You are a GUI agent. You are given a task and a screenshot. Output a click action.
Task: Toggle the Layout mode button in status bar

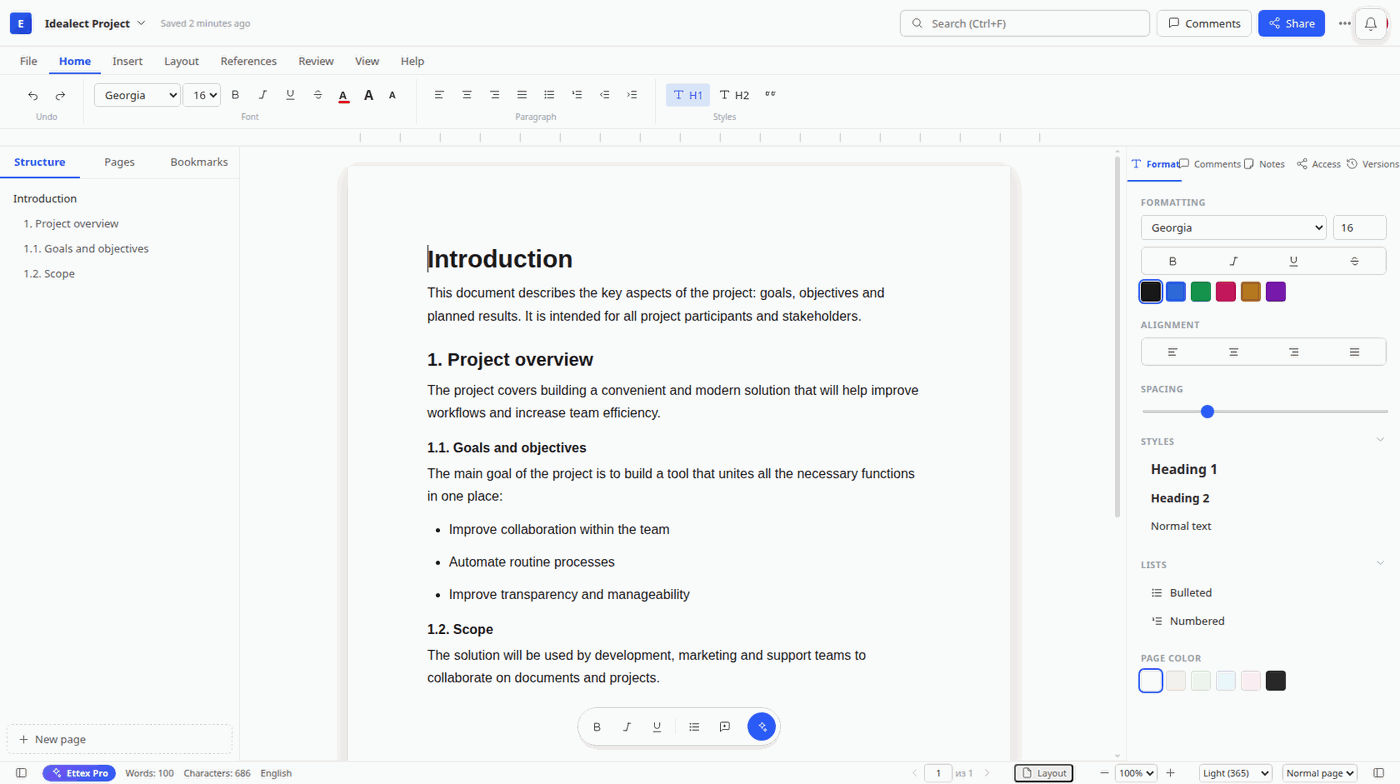click(1044, 773)
